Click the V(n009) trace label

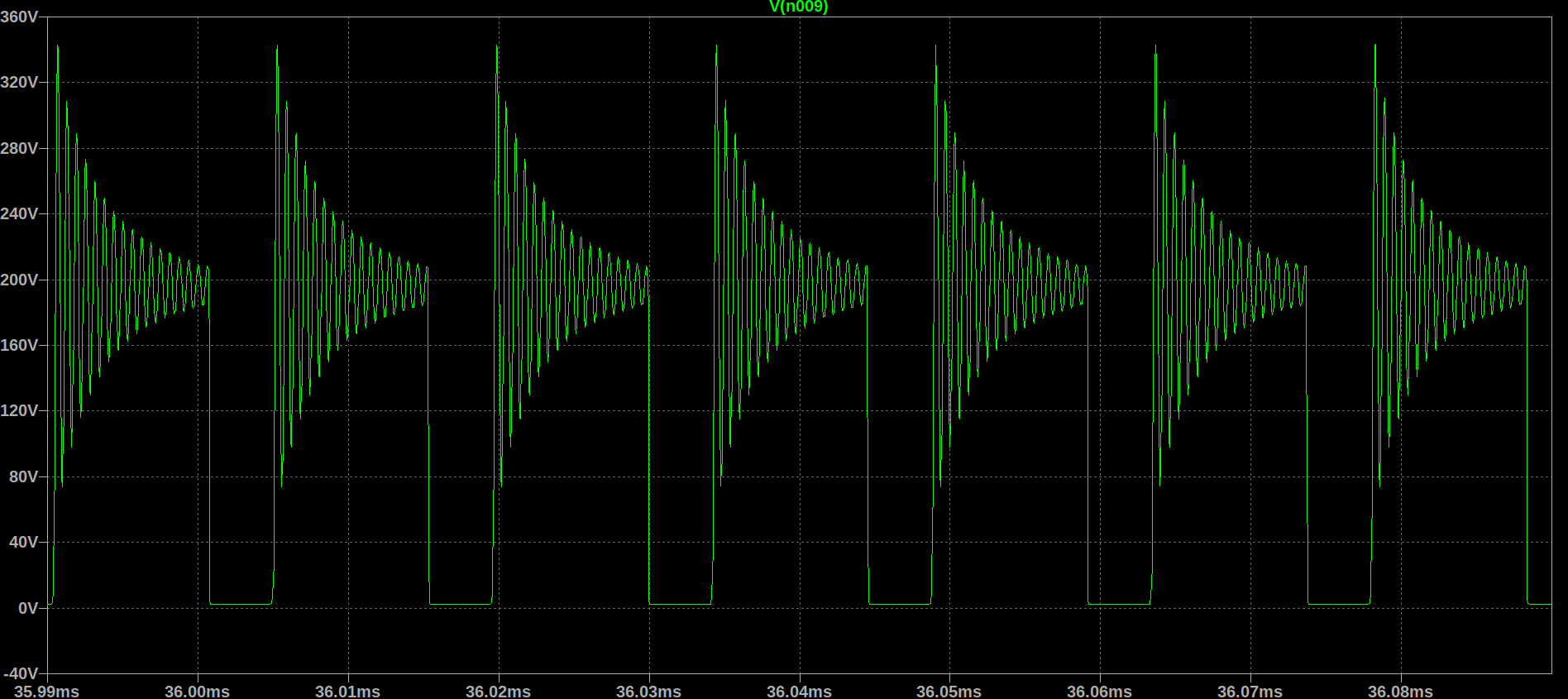tap(798, 7)
